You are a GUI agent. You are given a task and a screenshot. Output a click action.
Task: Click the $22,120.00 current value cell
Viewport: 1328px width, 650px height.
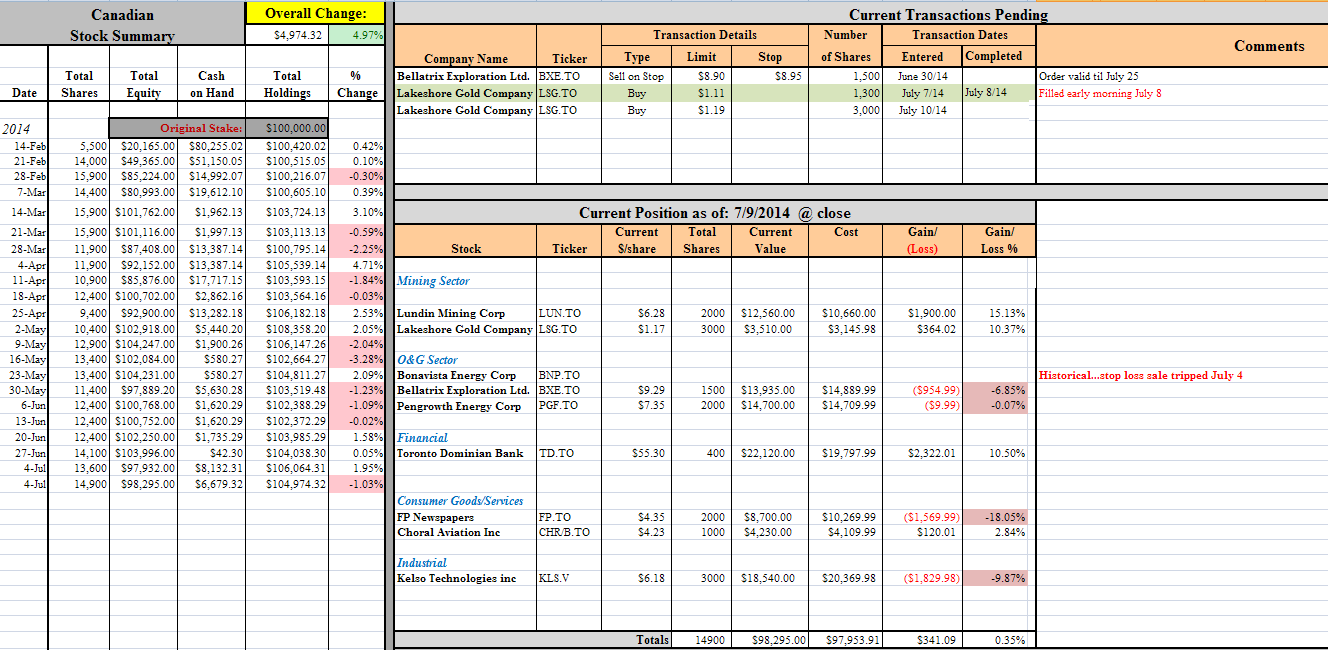769,453
